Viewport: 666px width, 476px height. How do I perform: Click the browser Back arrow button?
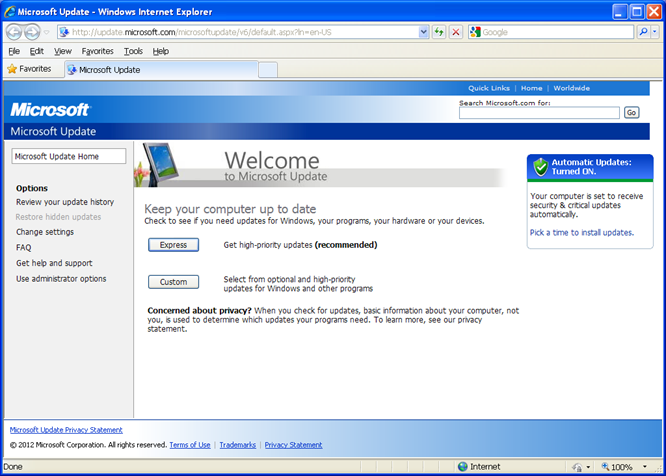14,32
